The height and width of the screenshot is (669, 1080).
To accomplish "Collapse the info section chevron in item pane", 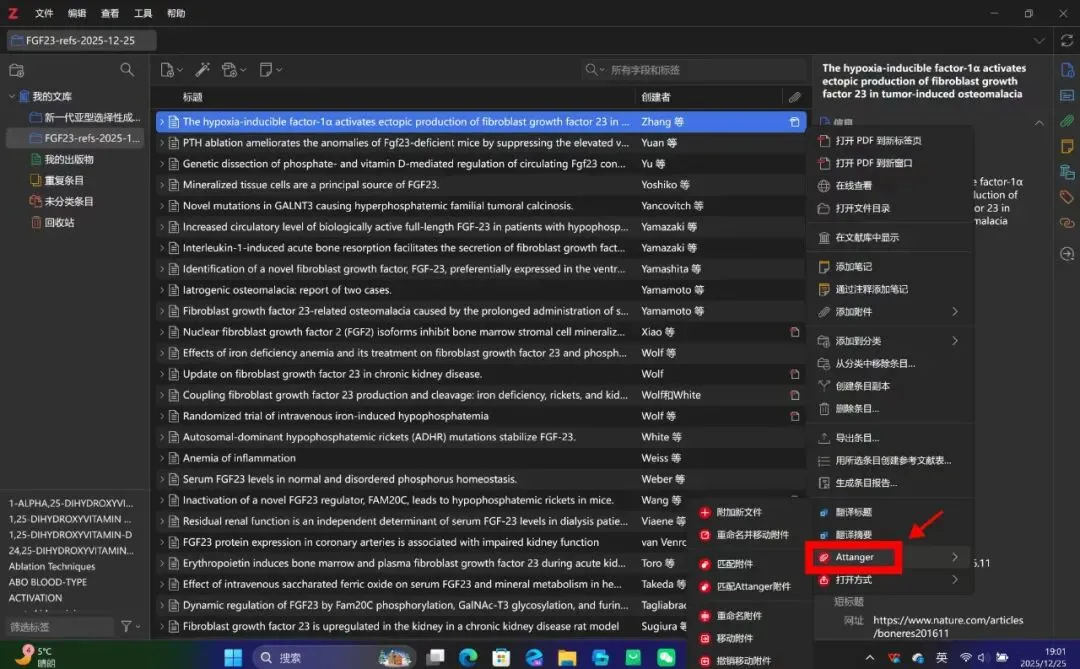I will pos(1039,123).
